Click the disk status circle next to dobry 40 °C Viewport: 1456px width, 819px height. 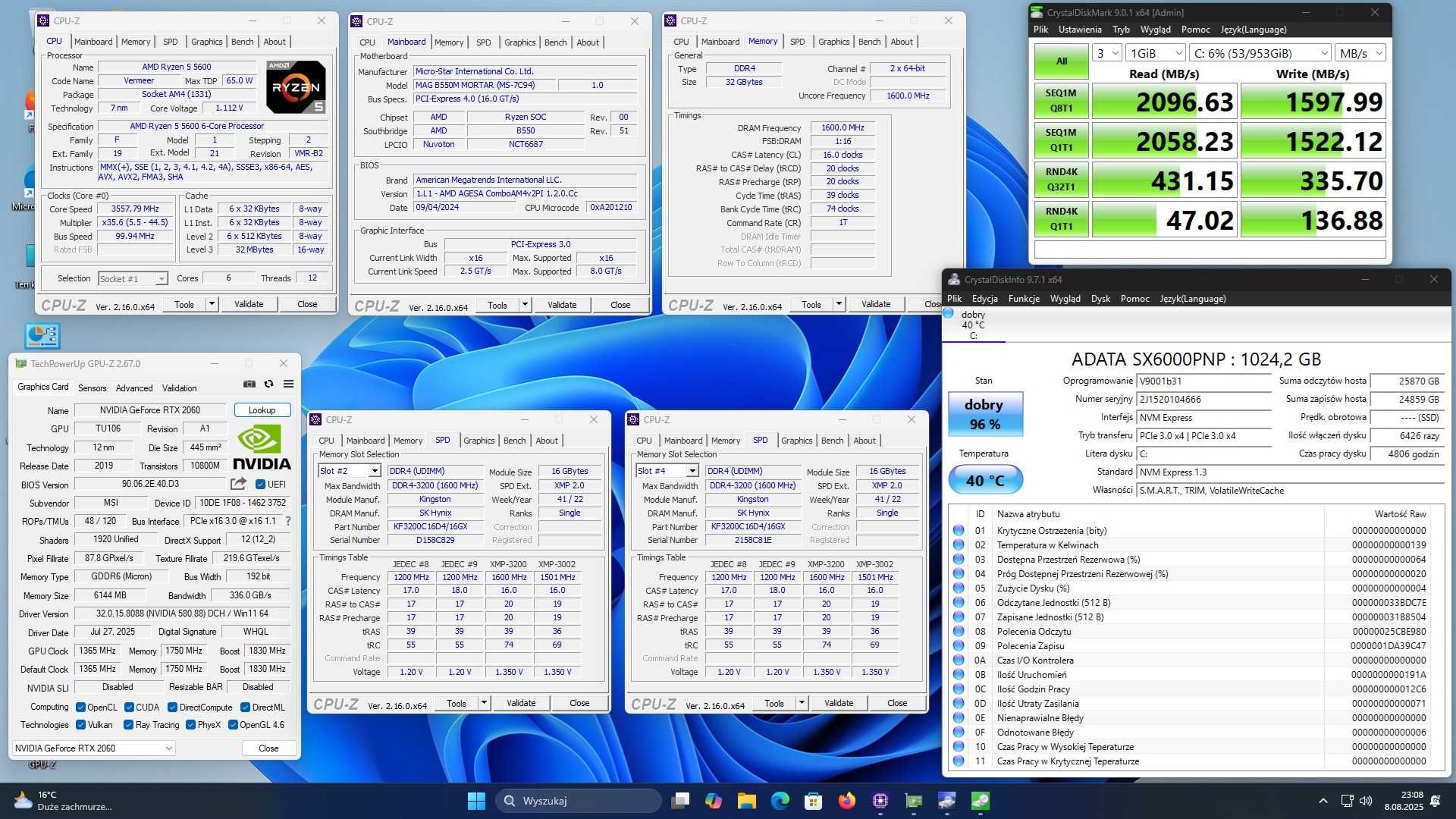[x=948, y=313]
